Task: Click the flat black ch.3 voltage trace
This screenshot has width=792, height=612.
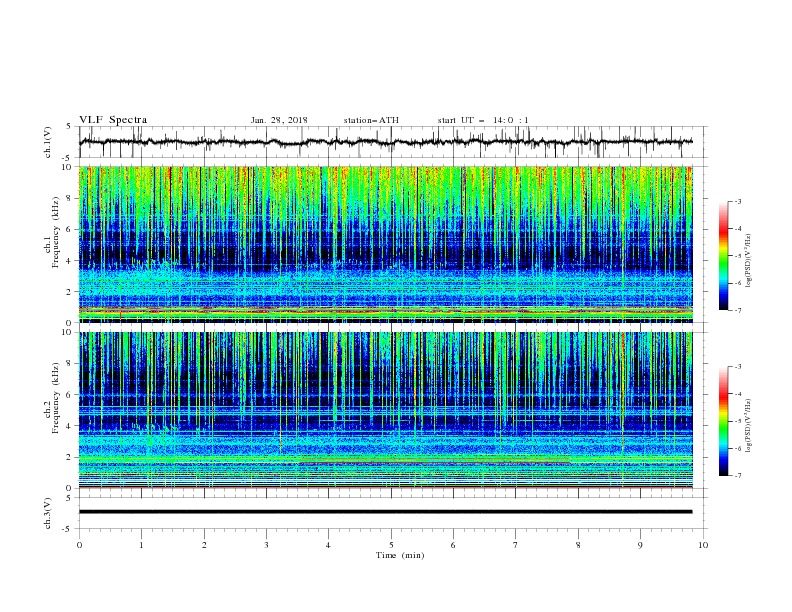Action: 385,512
